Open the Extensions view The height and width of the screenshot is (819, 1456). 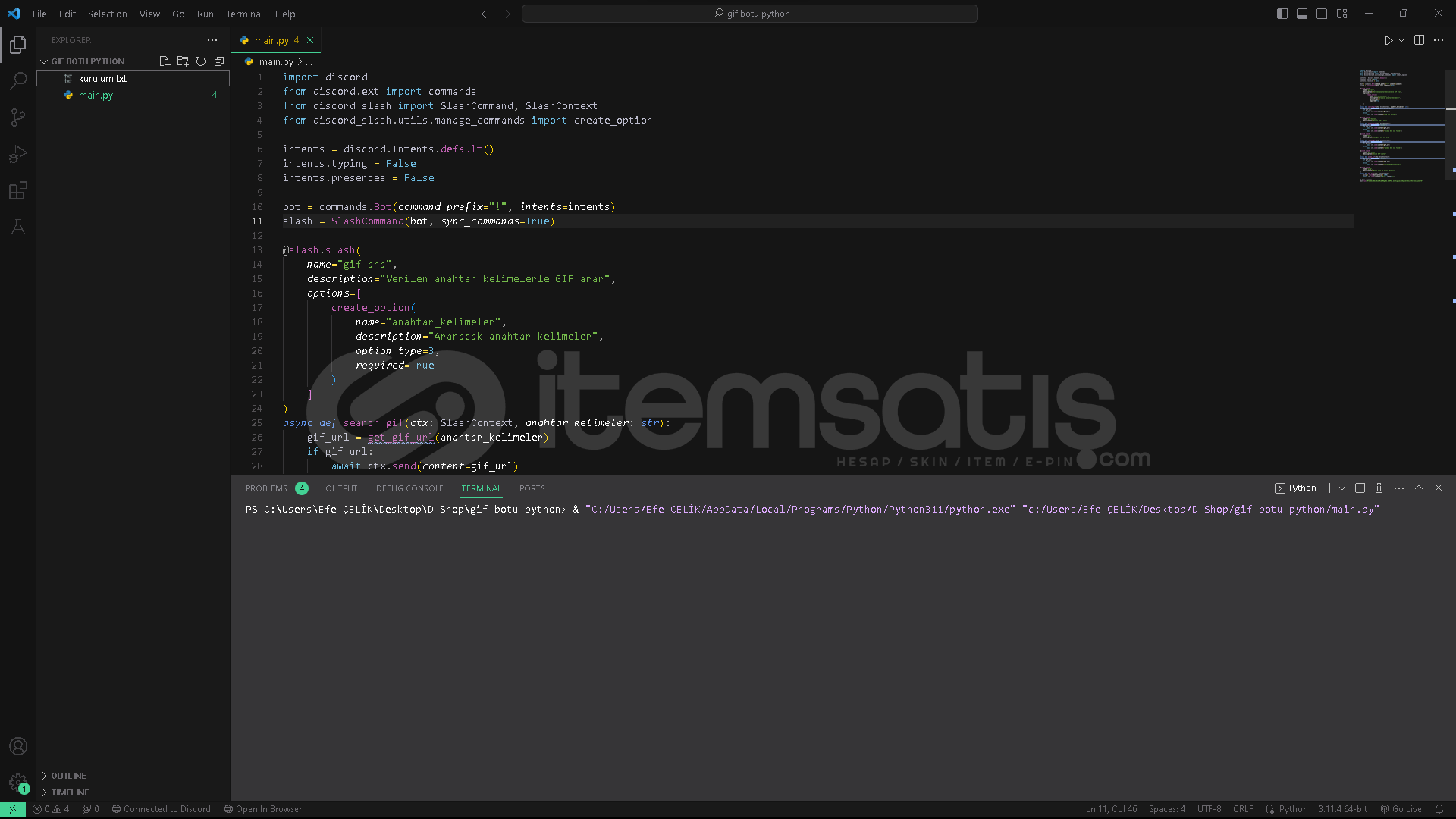[x=18, y=190]
